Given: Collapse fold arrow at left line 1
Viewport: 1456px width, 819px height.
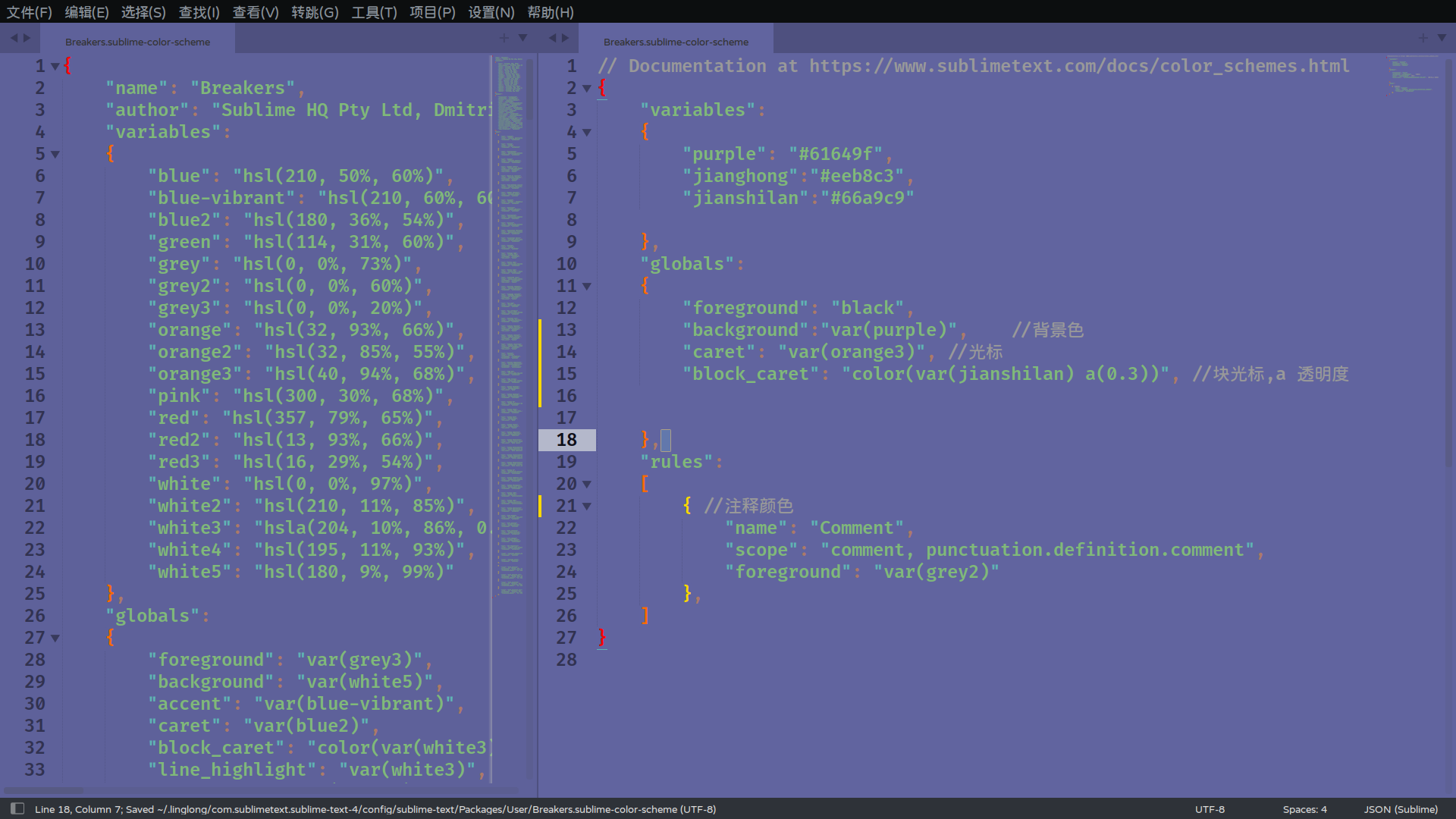Looking at the screenshot, I should 55,67.
